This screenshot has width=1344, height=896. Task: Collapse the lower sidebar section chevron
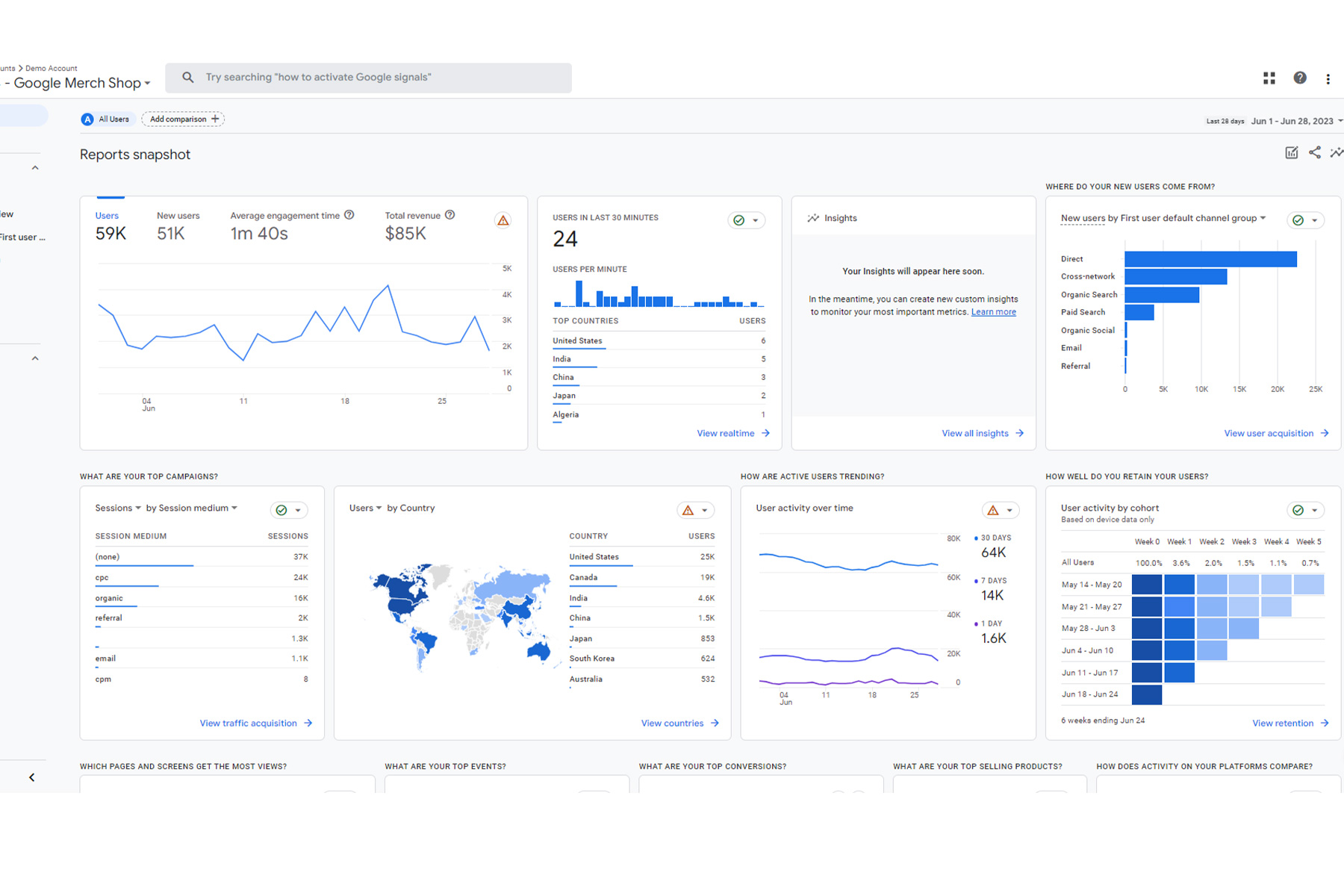tap(35, 358)
